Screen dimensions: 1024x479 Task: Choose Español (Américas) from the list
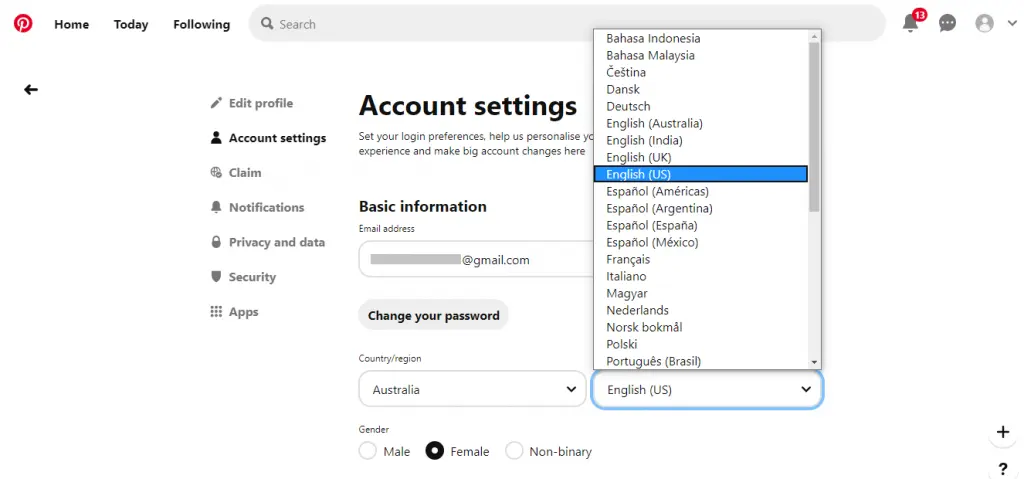pyautogui.click(x=701, y=191)
